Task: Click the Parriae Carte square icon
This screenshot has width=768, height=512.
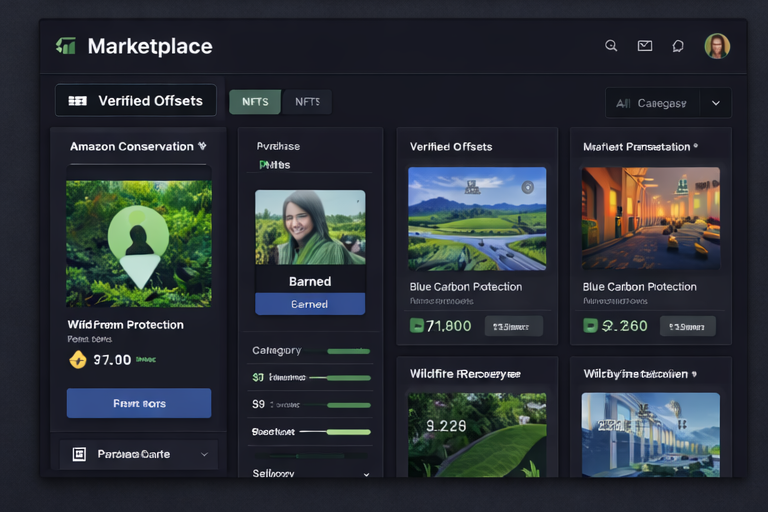Action: [x=79, y=454]
